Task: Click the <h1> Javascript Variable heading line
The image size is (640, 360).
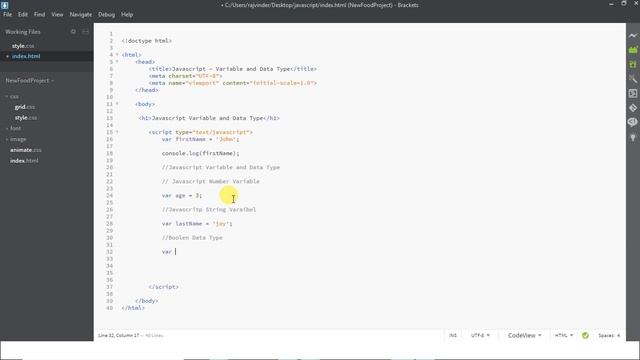Action: [x=209, y=118]
